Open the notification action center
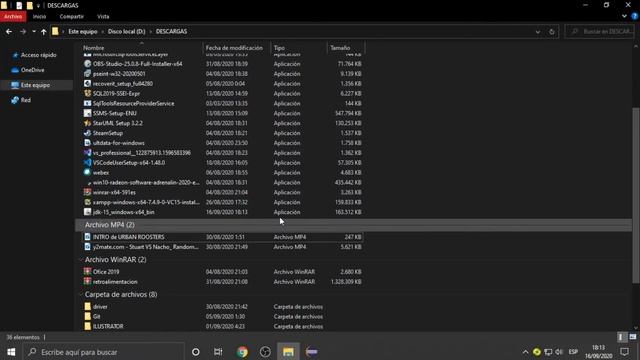The image size is (640, 360). (x=624, y=352)
